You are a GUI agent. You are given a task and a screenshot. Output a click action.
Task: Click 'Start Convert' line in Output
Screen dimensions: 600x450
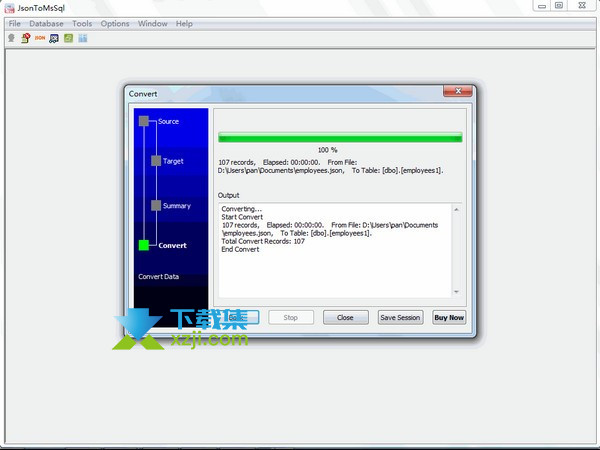[242, 217]
